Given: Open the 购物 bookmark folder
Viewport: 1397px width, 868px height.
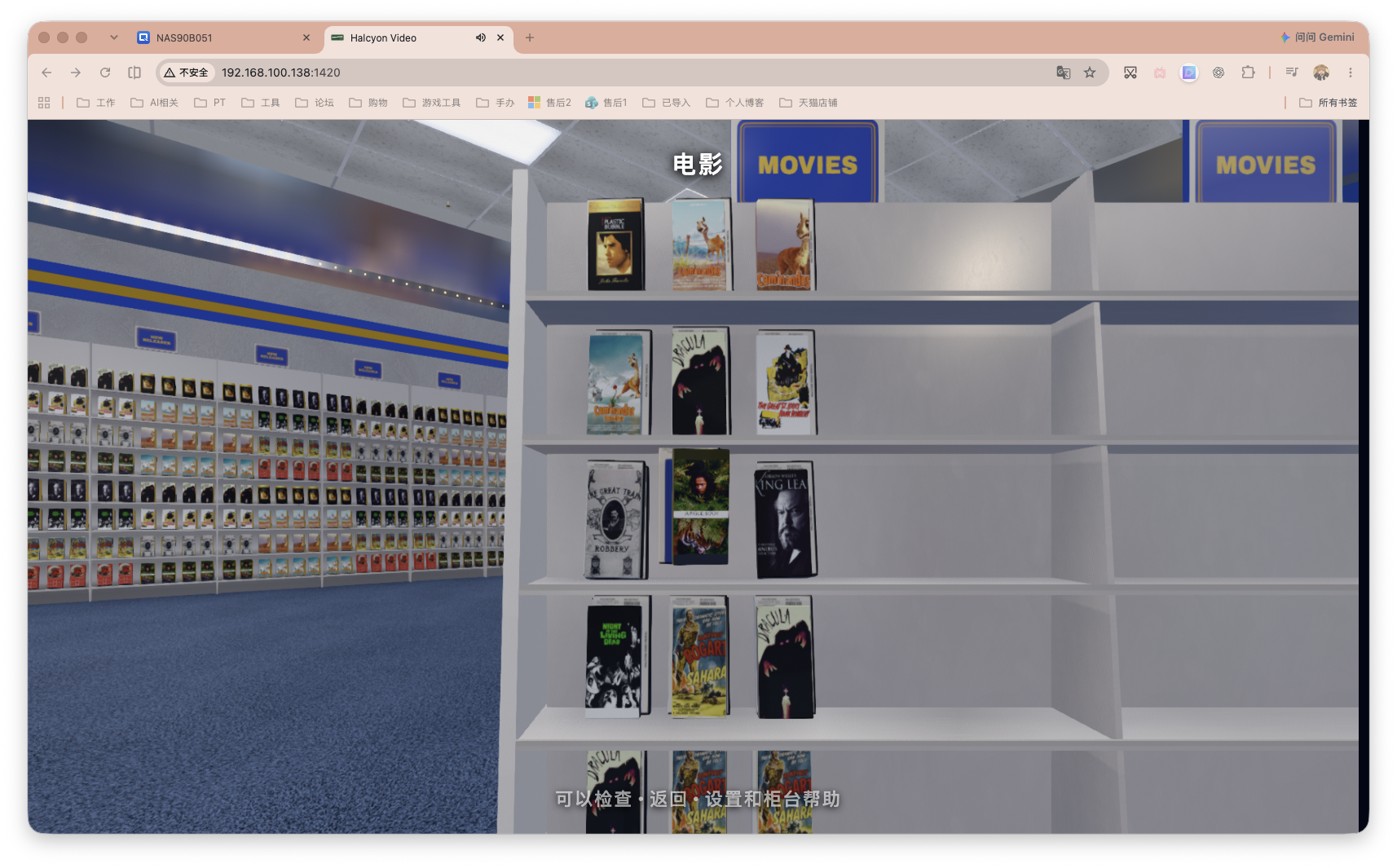Looking at the screenshot, I should [368, 103].
